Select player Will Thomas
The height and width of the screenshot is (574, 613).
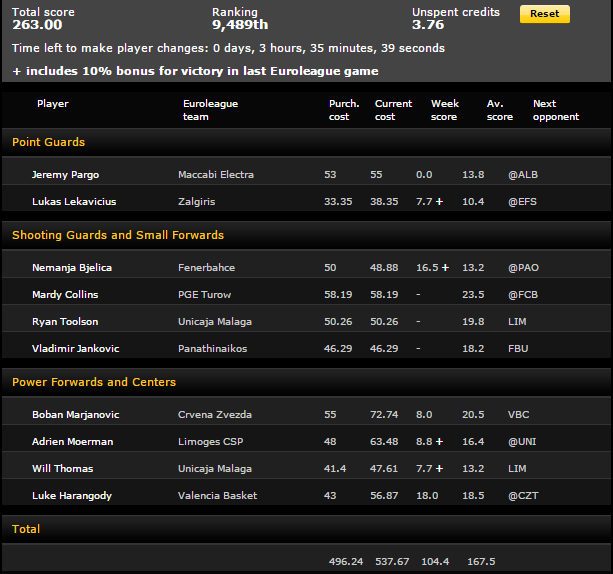[x=63, y=469]
